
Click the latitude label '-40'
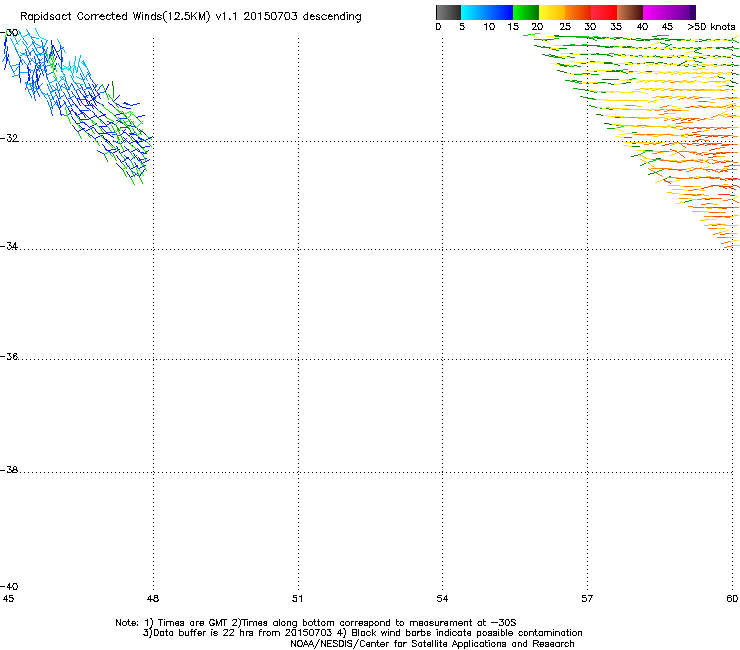point(9,586)
